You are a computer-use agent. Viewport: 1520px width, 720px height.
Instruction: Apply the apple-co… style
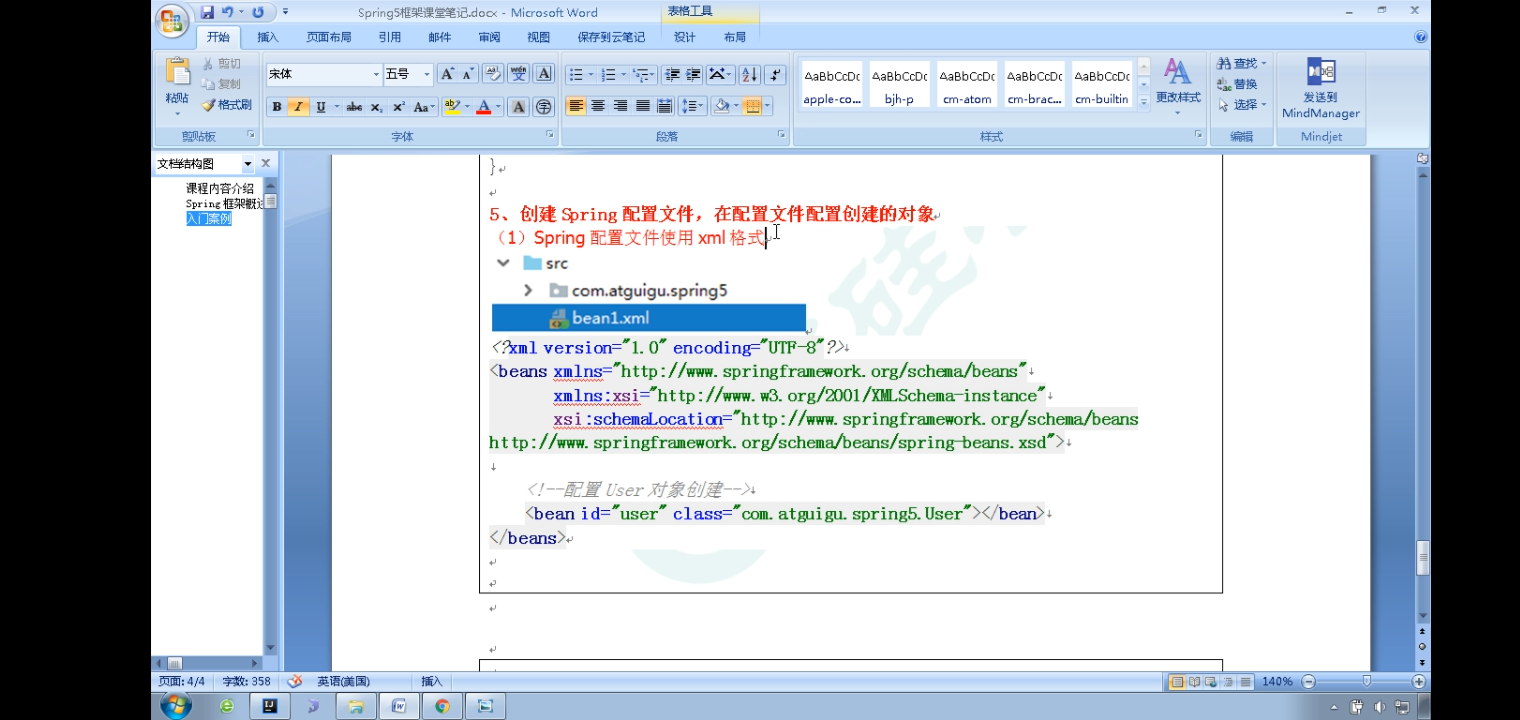(x=832, y=85)
